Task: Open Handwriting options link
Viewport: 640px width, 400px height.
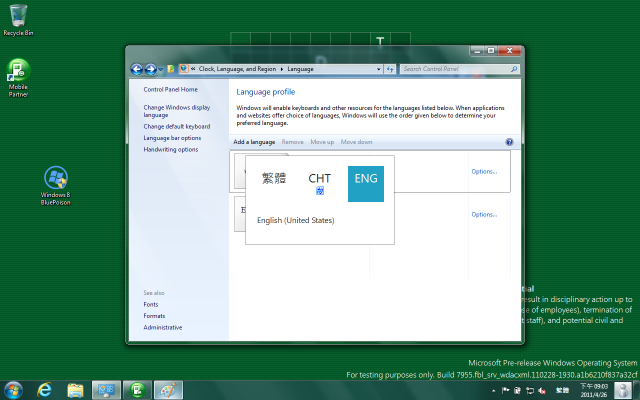Action: (x=171, y=149)
